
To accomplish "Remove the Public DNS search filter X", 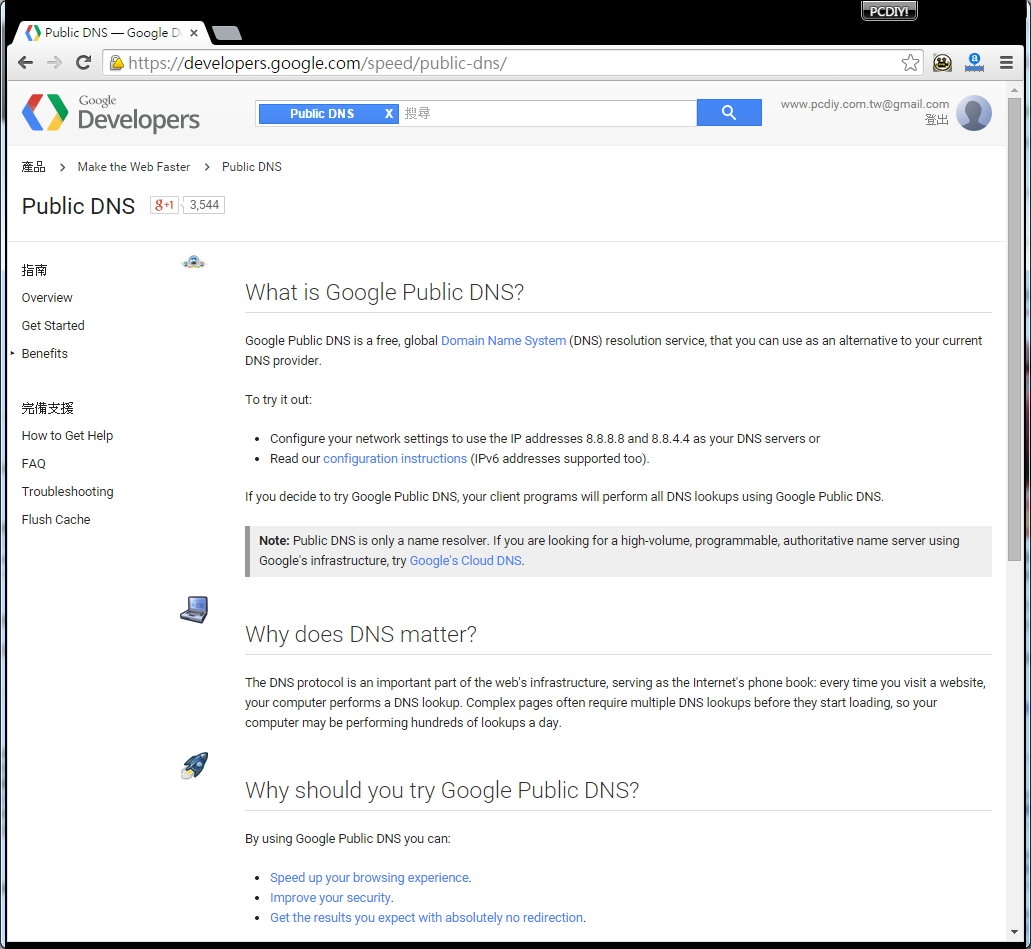I will [x=389, y=114].
